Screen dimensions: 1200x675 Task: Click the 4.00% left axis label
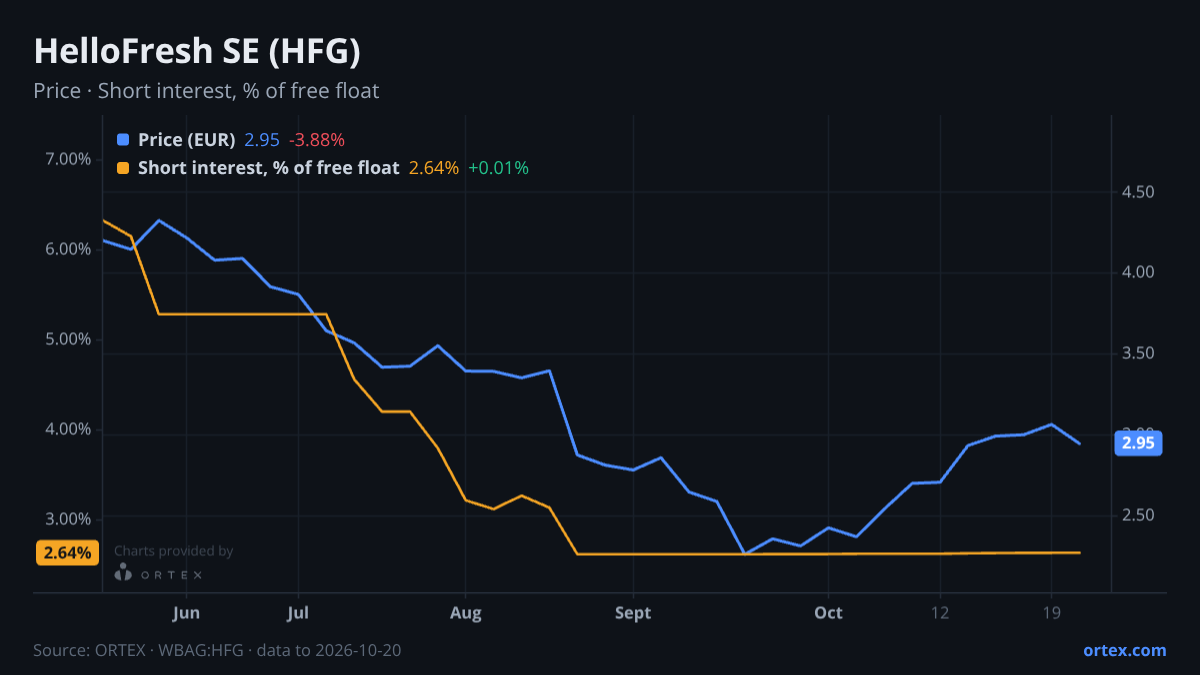(x=69, y=429)
